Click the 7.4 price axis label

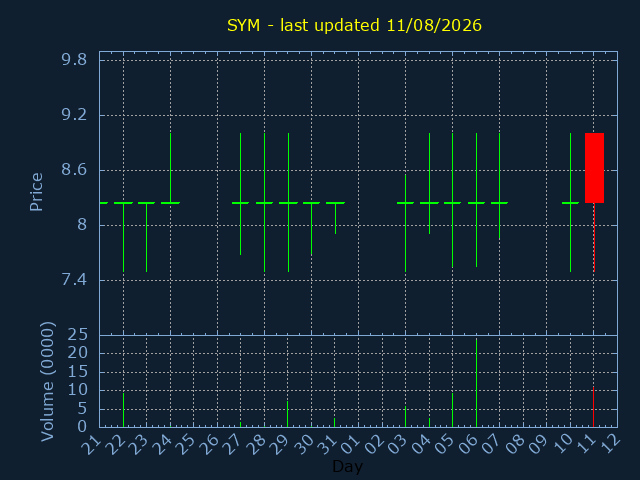[x=74, y=280]
